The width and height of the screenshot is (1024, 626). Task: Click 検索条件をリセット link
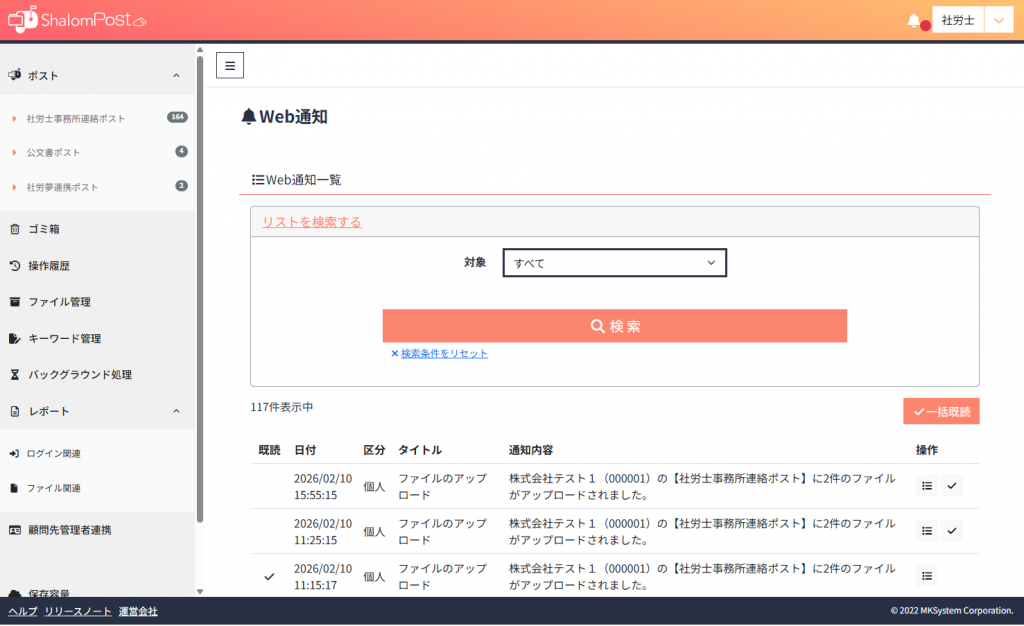coord(444,354)
